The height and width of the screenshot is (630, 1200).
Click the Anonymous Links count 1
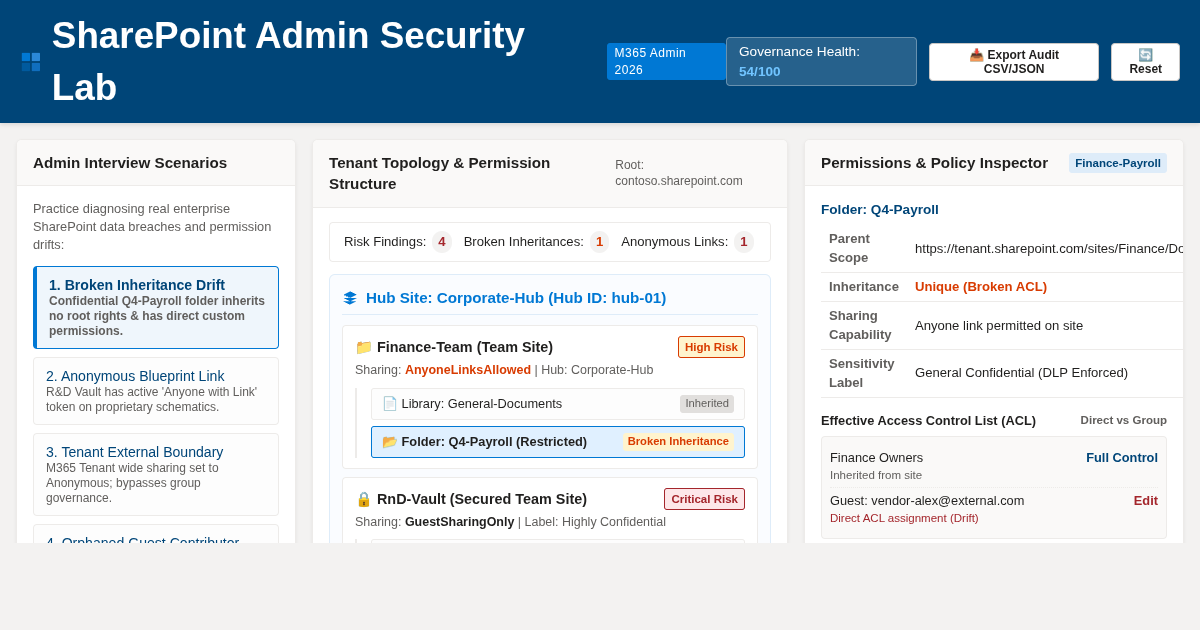tap(744, 242)
